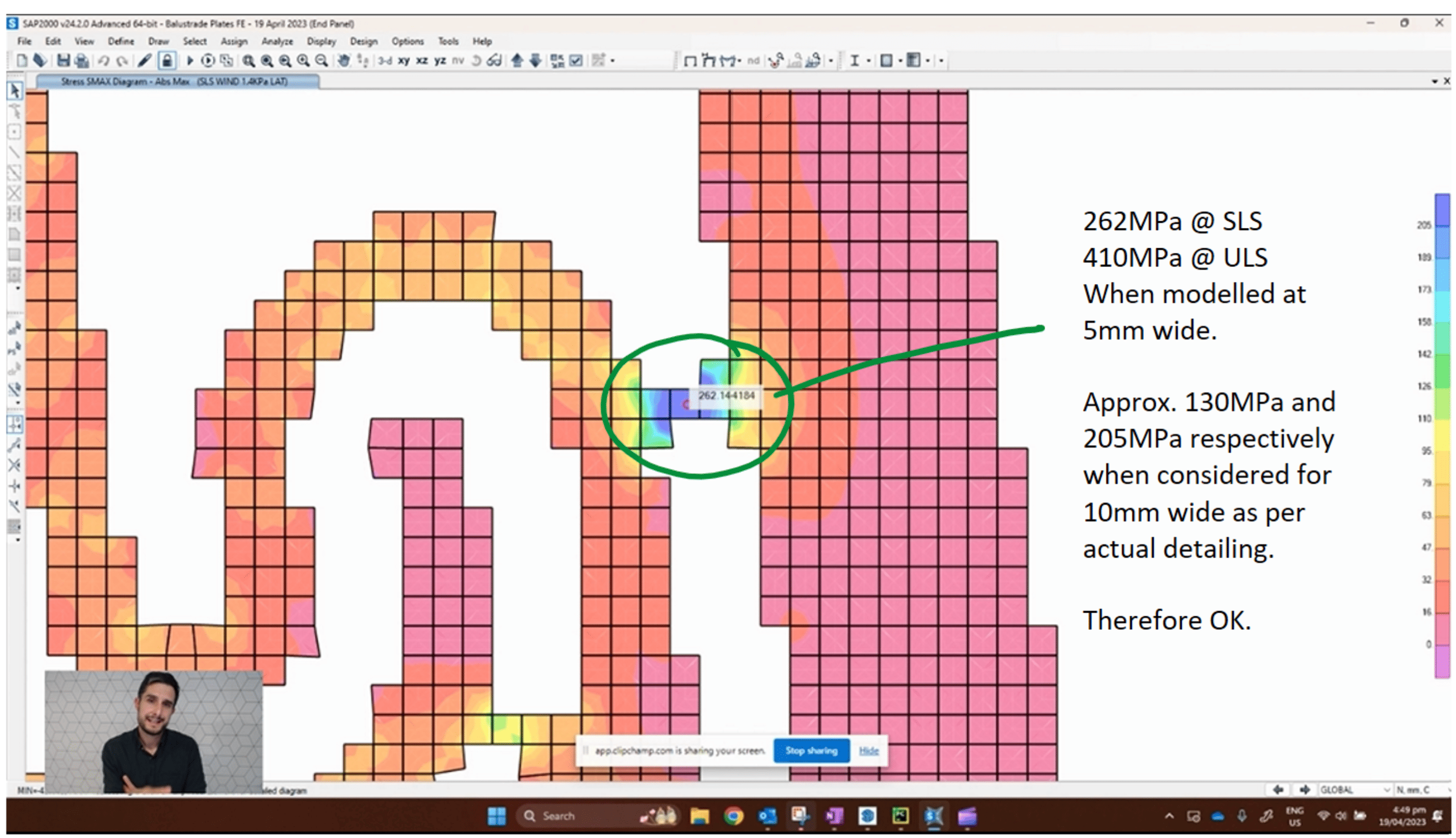Click the Rubber Band Zoom icon
This screenshot has height=838, width=1456.
(248, 60)
